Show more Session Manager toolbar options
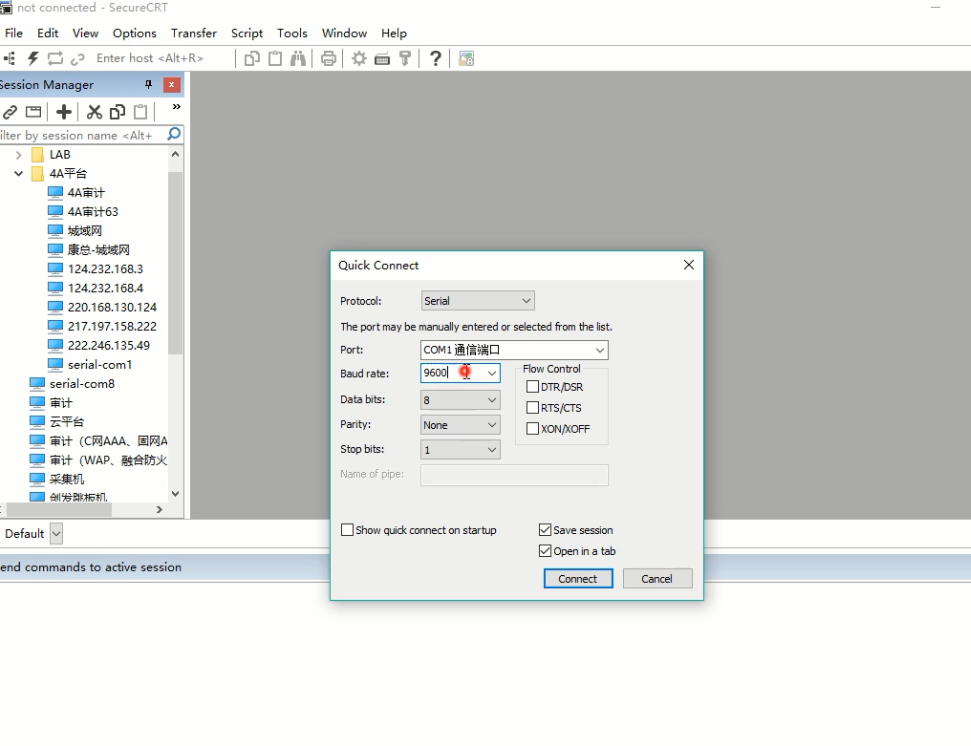 point(176,107)
